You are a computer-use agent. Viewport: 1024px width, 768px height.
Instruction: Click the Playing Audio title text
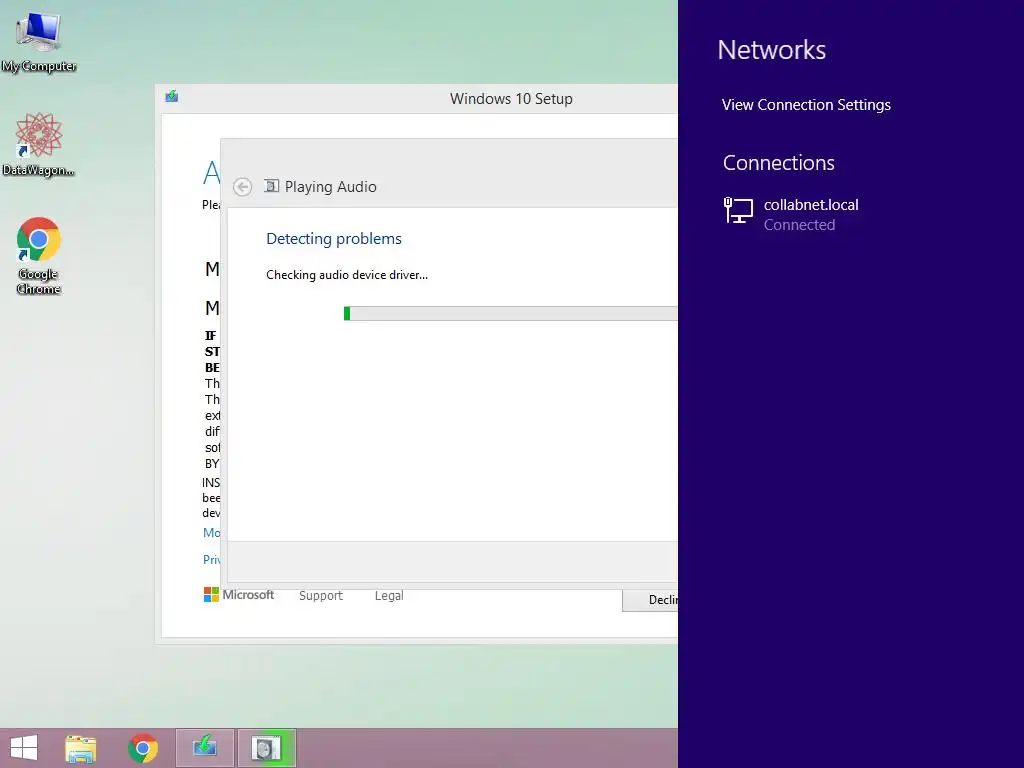[330, 187]
